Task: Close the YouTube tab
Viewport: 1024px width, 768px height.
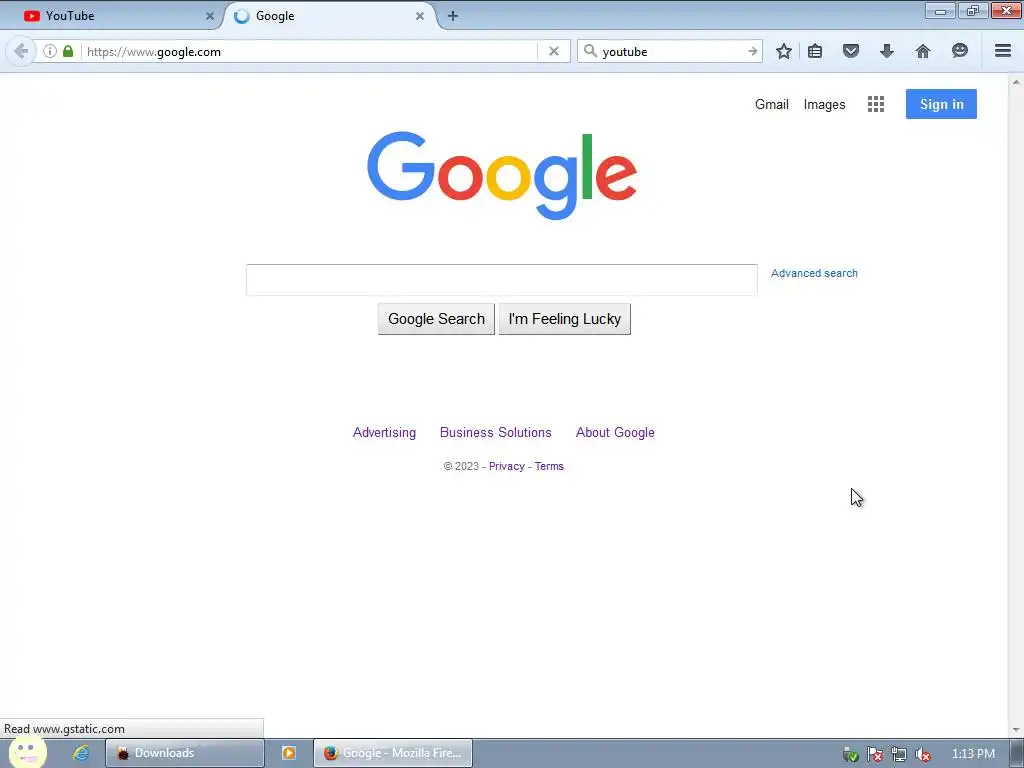Action: point(210,16)
